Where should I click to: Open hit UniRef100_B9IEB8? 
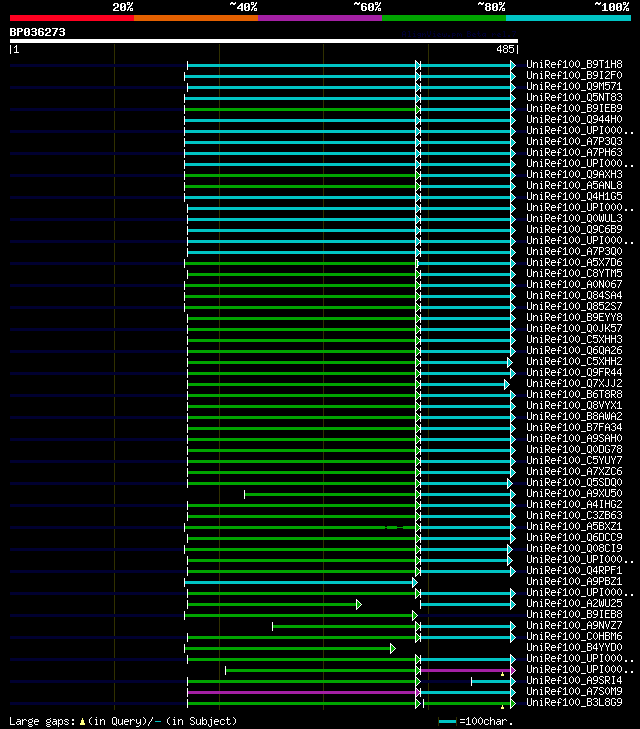(574, 615)
